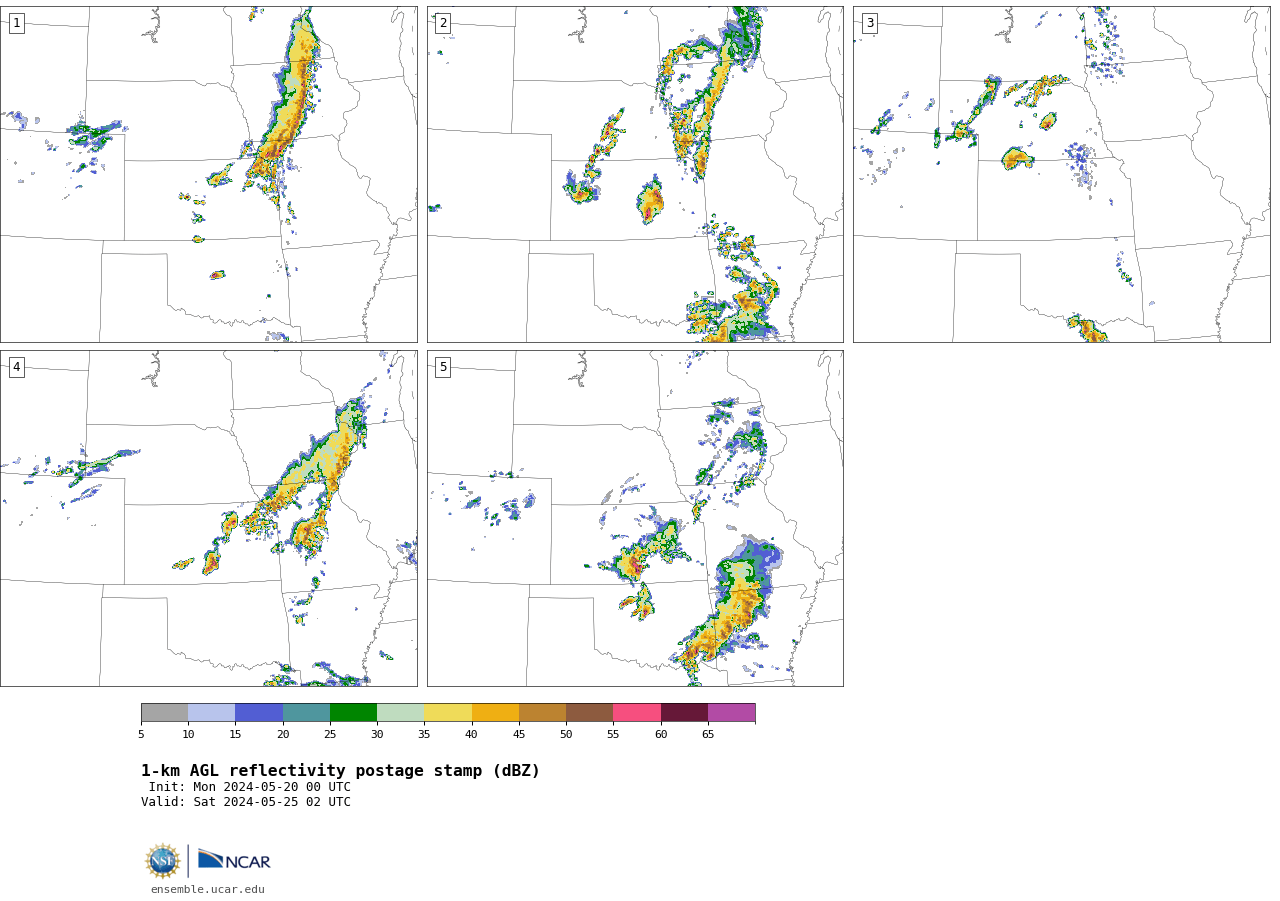The width and height of the screenshot is (1280, 901).
Task: Click the yellow 35-40 dBZ swatch
Action: click(448, 713)
